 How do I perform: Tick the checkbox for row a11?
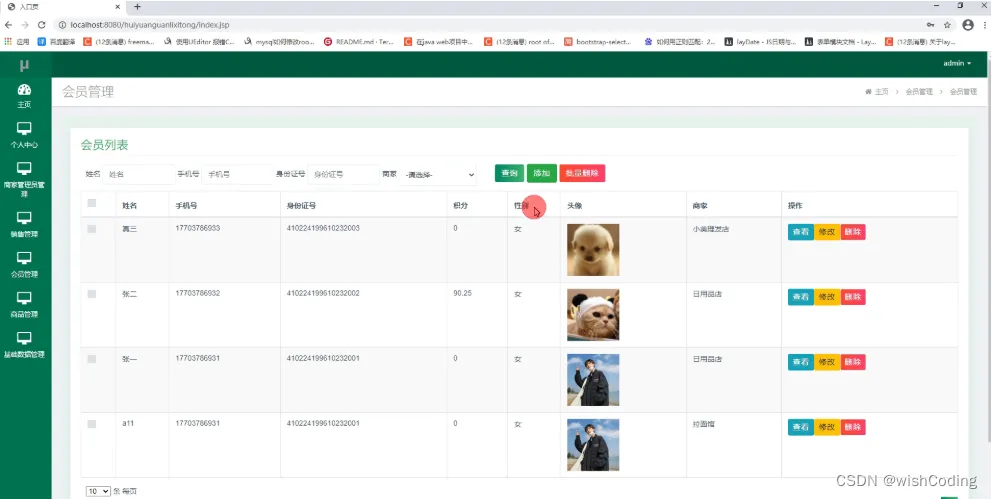[x=92, y=424]
